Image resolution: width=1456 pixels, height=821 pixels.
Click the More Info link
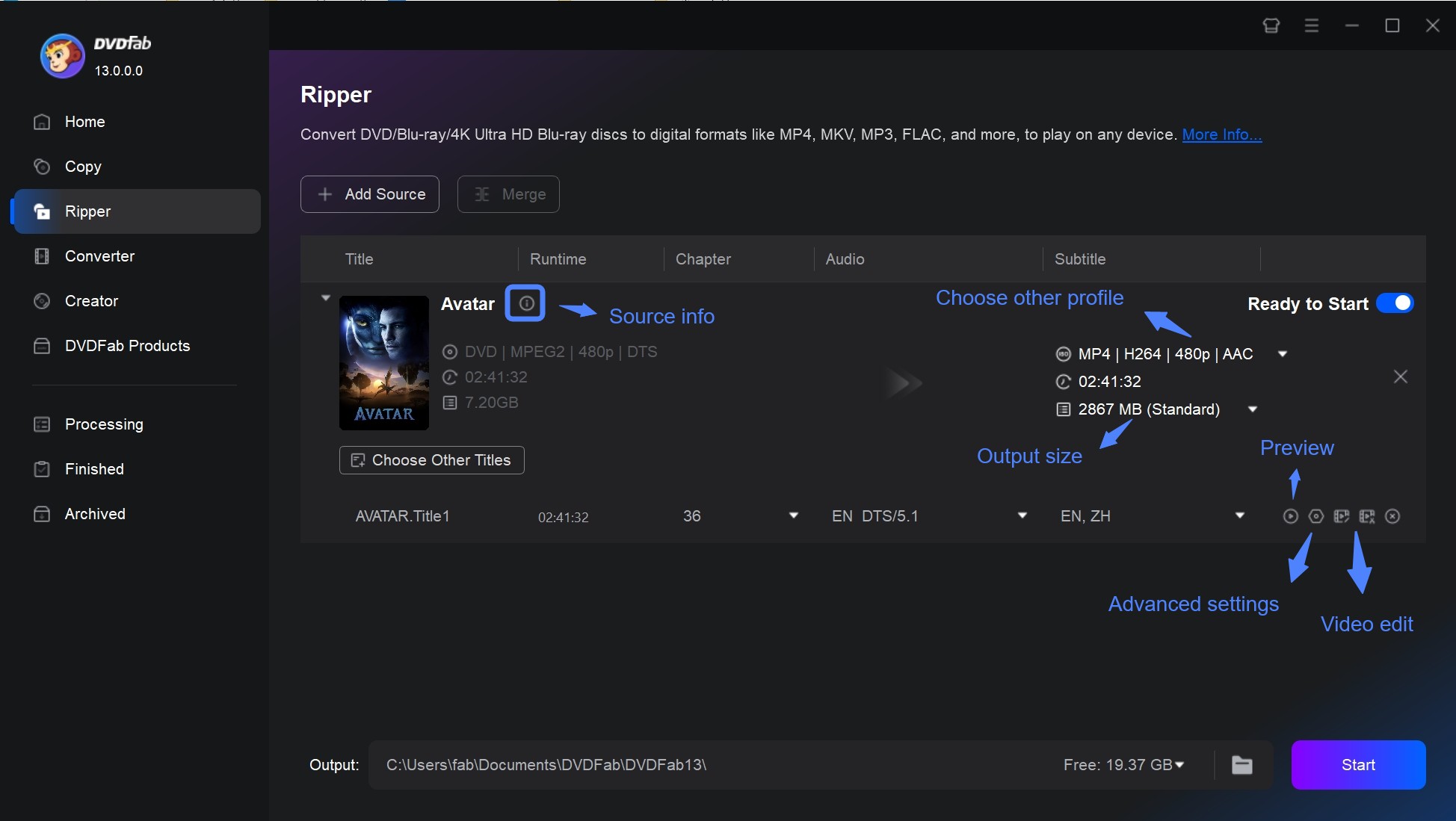[x=1222, y=133]
